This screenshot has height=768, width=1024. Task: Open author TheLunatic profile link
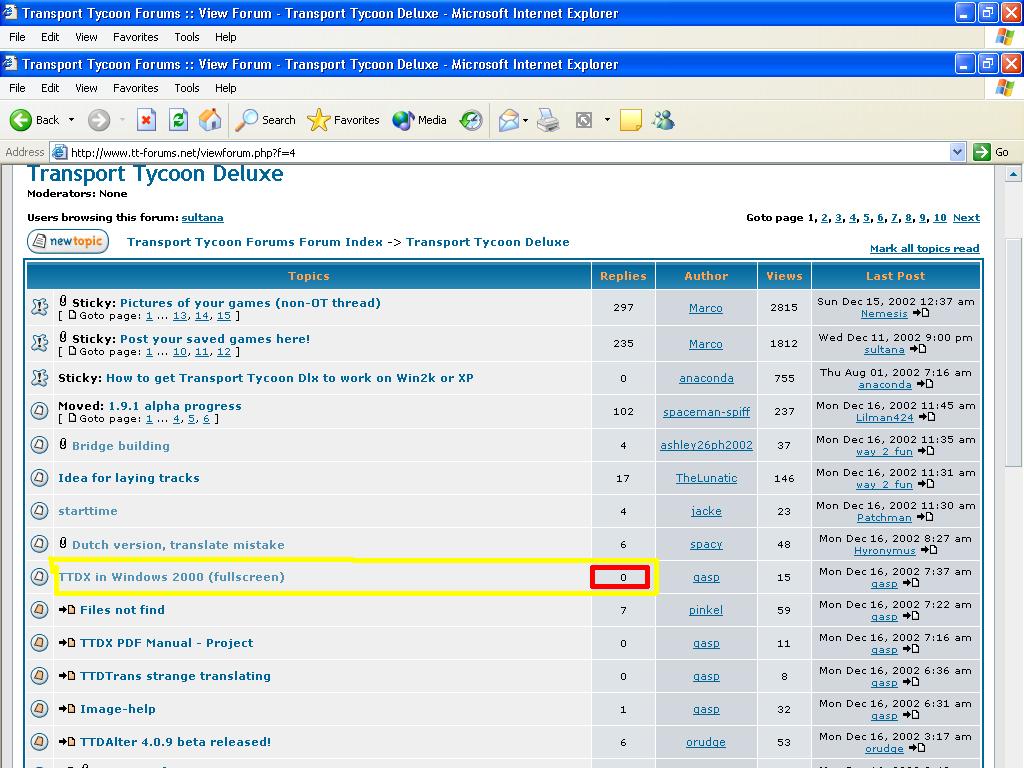pyautogui.click(x=706, y=477)
